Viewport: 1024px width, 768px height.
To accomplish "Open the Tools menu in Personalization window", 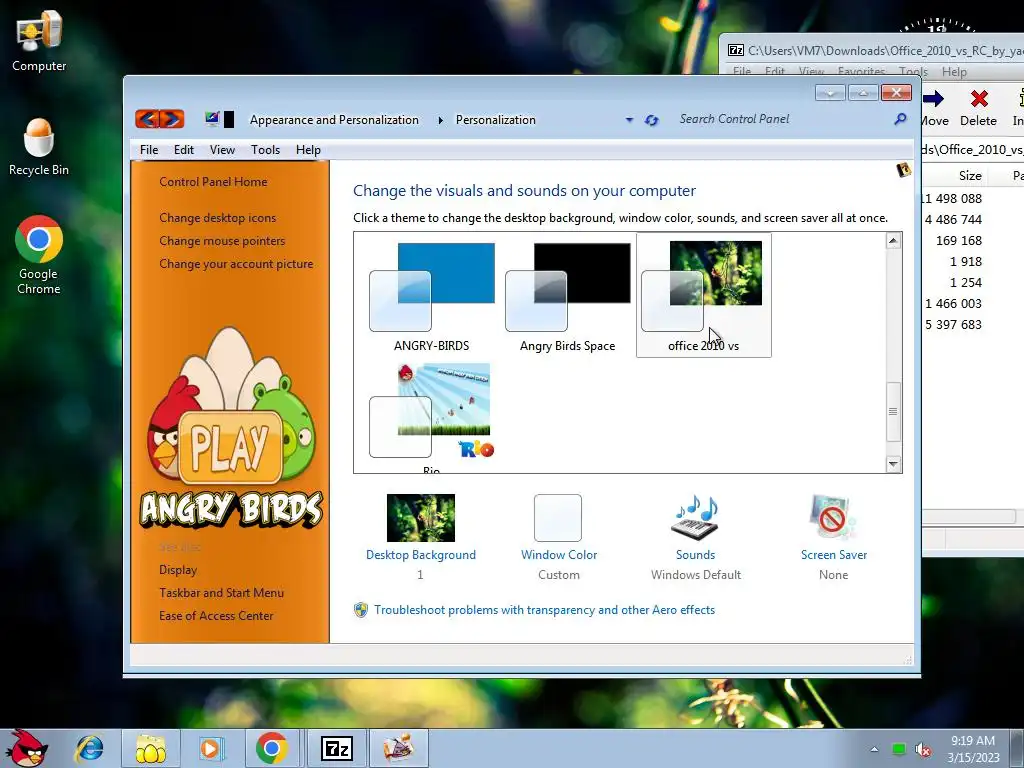I will coord(265,150).
